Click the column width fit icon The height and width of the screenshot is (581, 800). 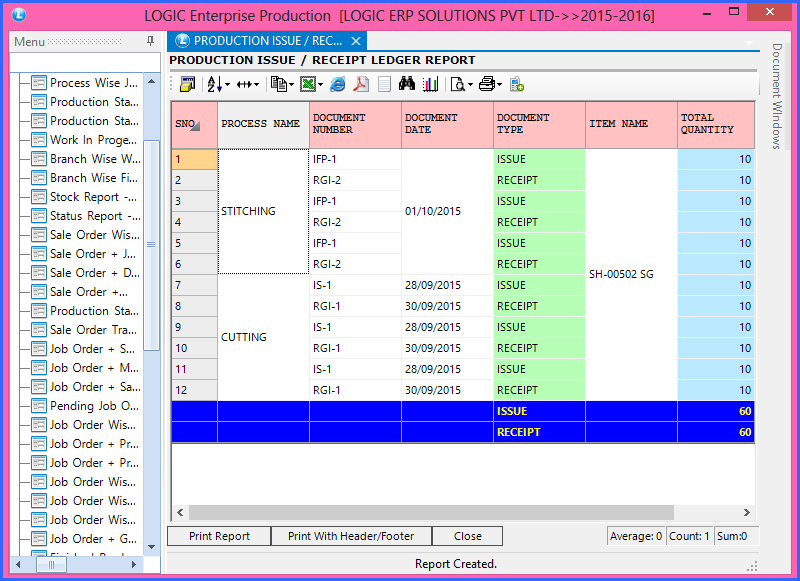click(x=244, y=85)
